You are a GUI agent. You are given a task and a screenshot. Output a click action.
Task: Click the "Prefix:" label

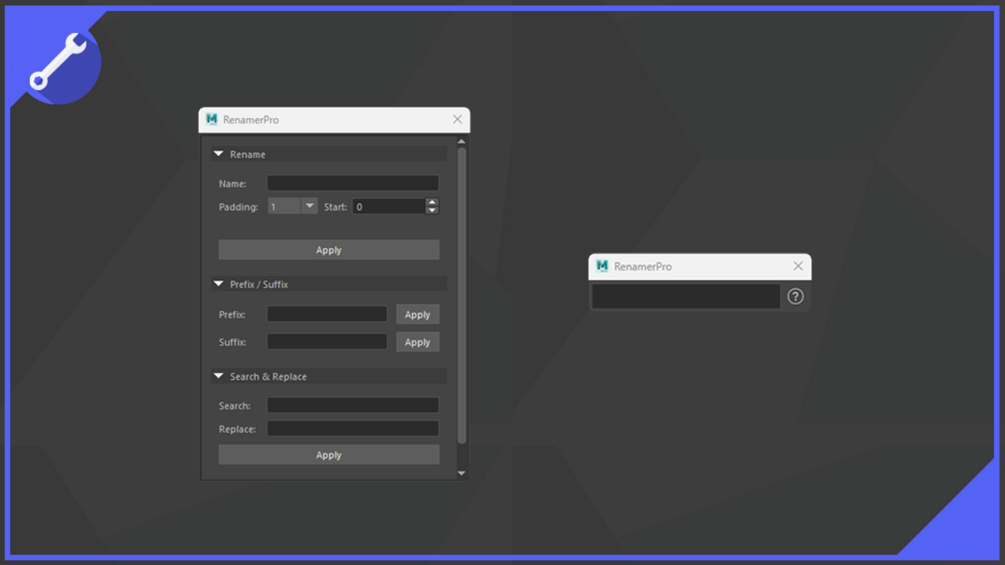pyautogui.click(x=232, y=315)
